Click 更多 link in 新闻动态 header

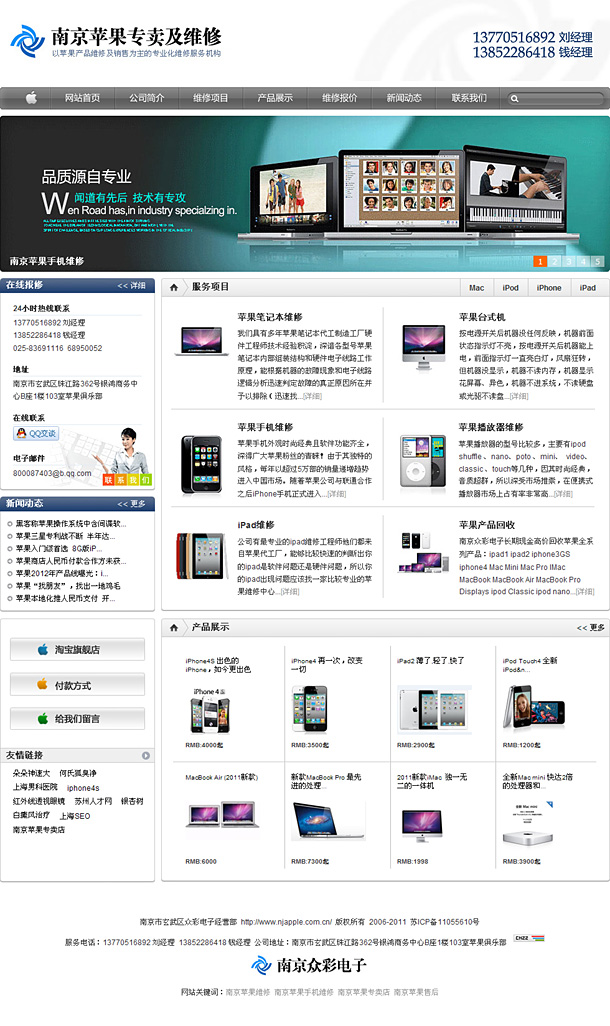tap(132, 504)
